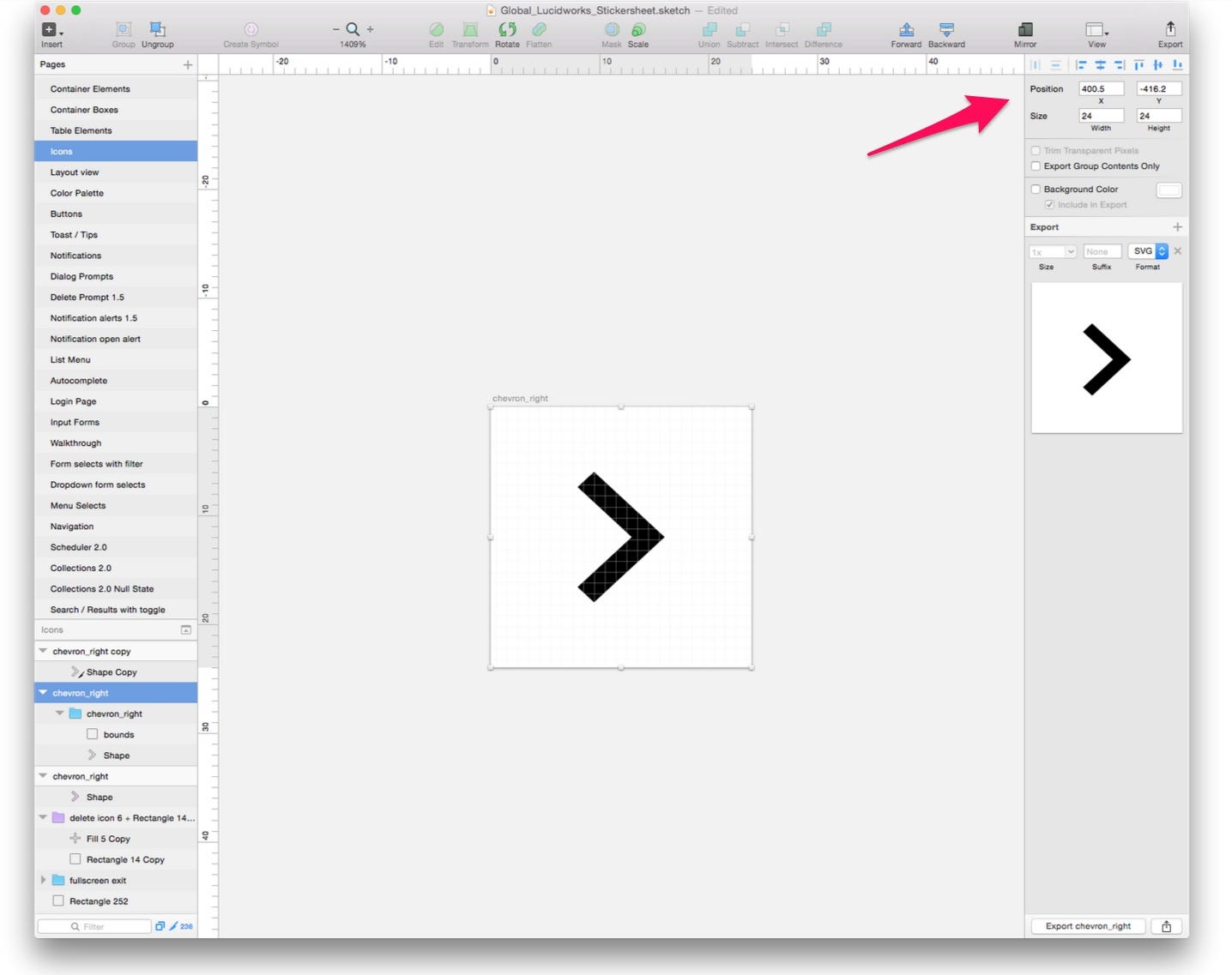Select the Shape Copy layer
This screenshot has height=975, width=1232.
[x=116, y=672]
